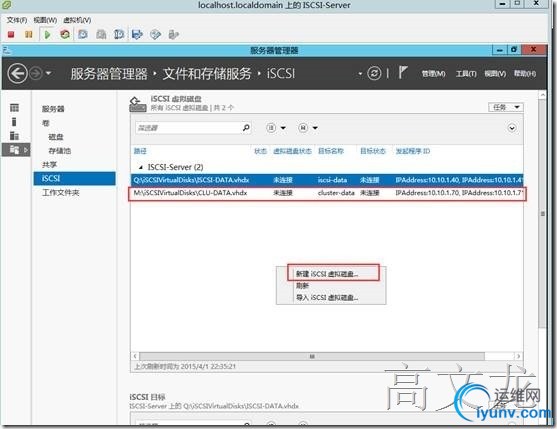Click the restart VM toolbar icon

(65, 34)
